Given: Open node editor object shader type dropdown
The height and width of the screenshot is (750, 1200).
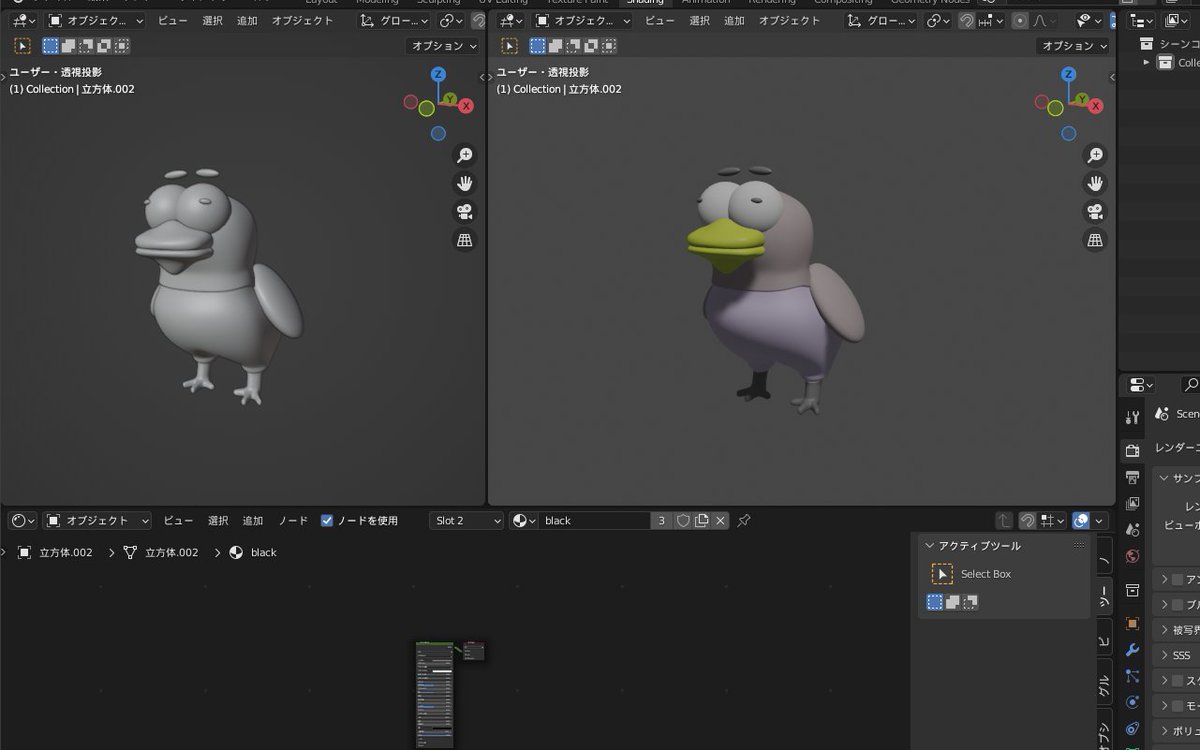Looking at the screenshot, I should pyautogui.click(x=97, y=521).
